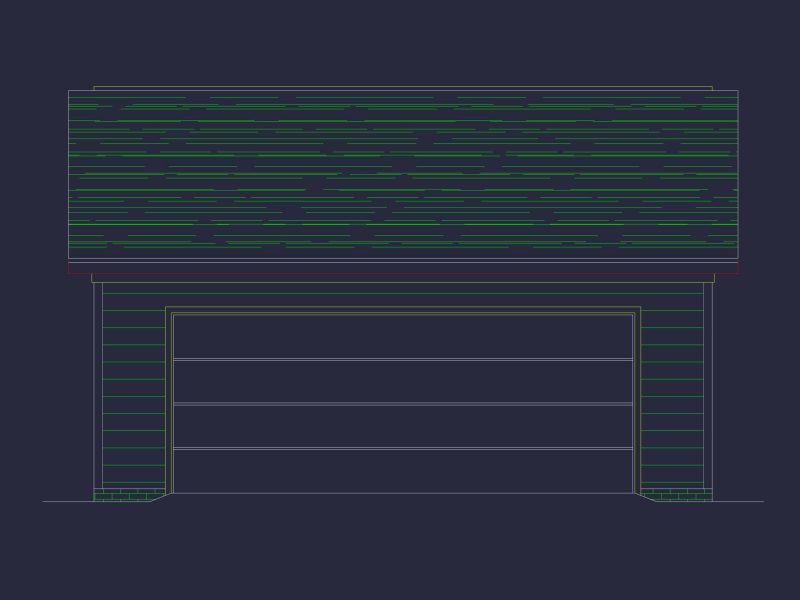Pick the second garage door panel from top
This screenshot has width=800, height=600.
tap(403, 382)
